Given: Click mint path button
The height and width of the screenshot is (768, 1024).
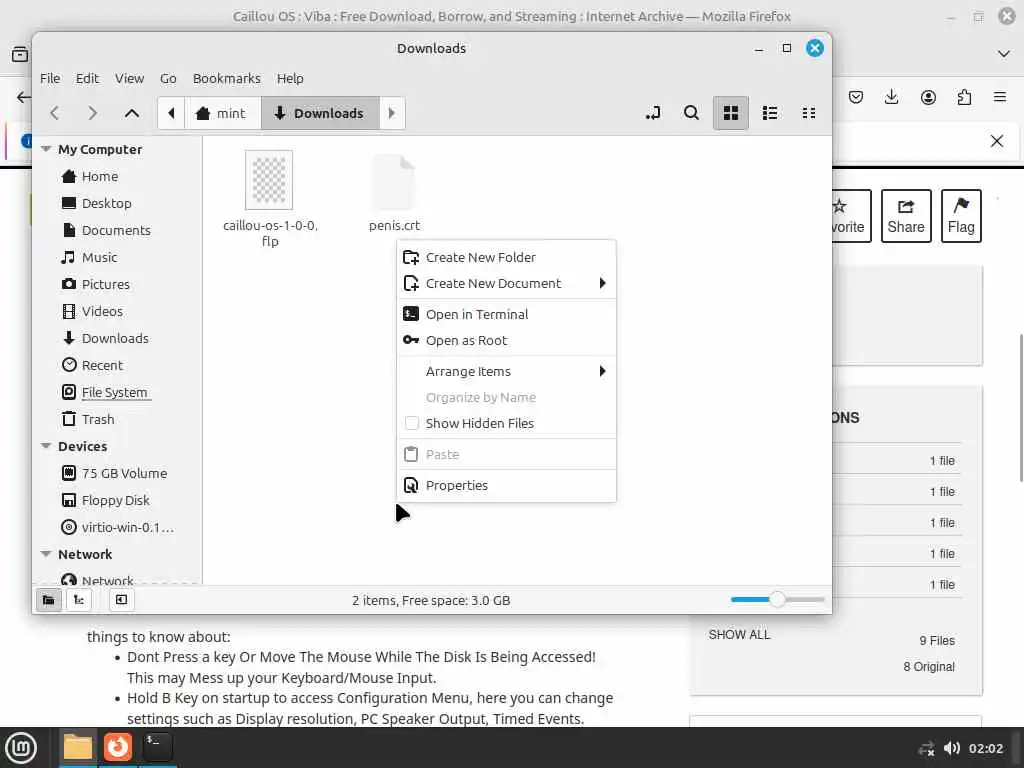Looking at the screenshot, I should pos(223,113).
